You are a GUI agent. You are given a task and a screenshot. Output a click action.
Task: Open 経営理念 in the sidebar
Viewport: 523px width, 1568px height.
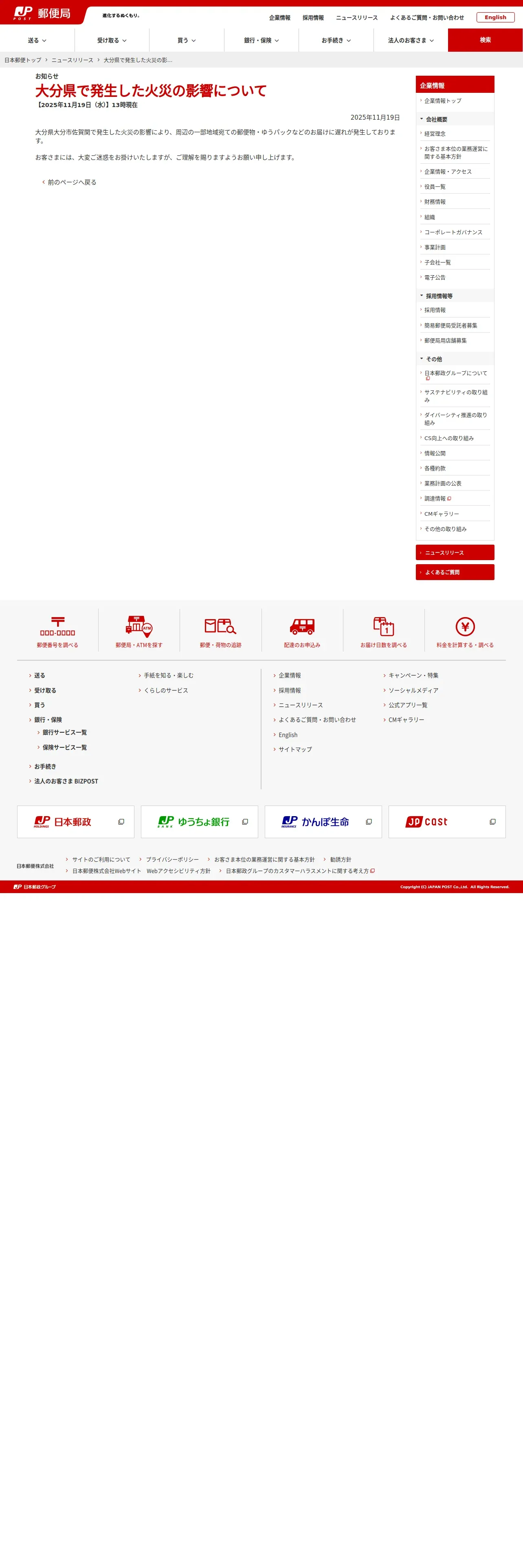tap(435, 134)
